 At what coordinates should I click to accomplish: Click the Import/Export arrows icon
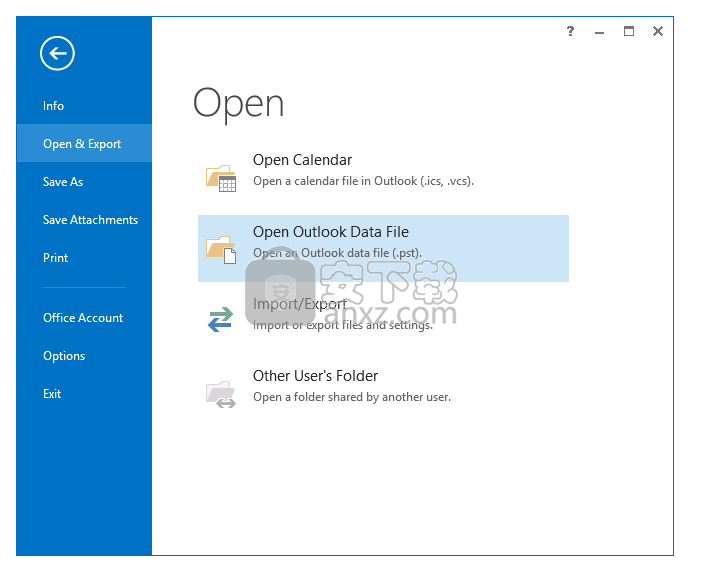click(x=221, y=319)
